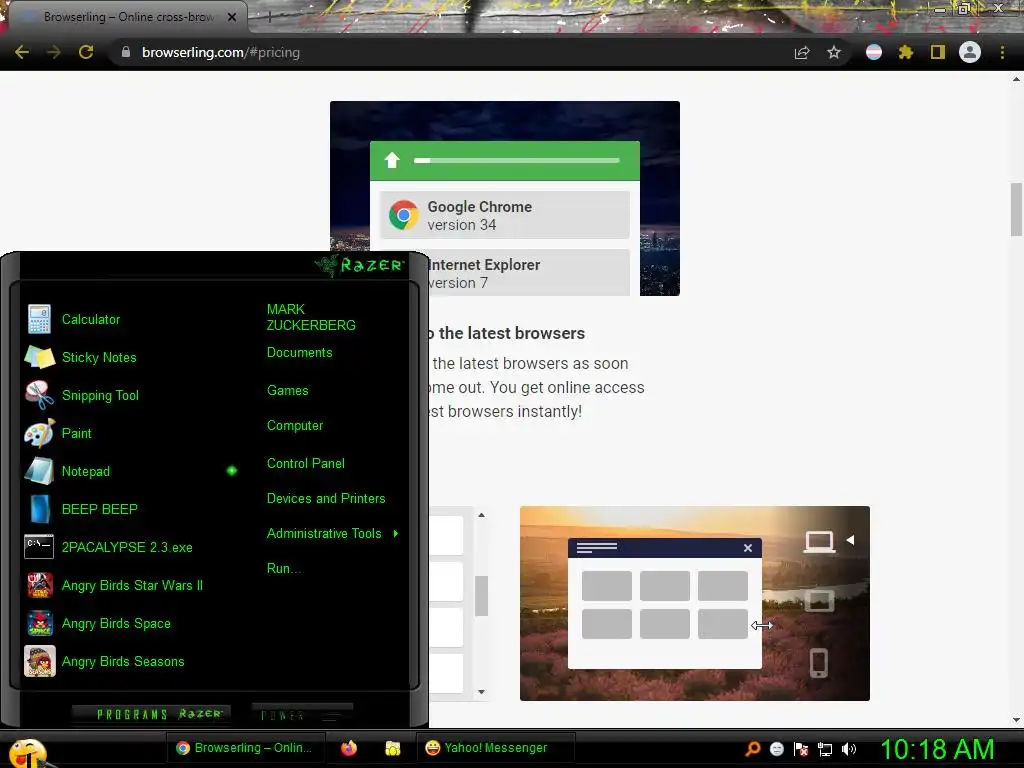Viewport: 1024px width, 768px height.
Task: Click the inner browser list scrollbar thumb
Action: (481, 596)
